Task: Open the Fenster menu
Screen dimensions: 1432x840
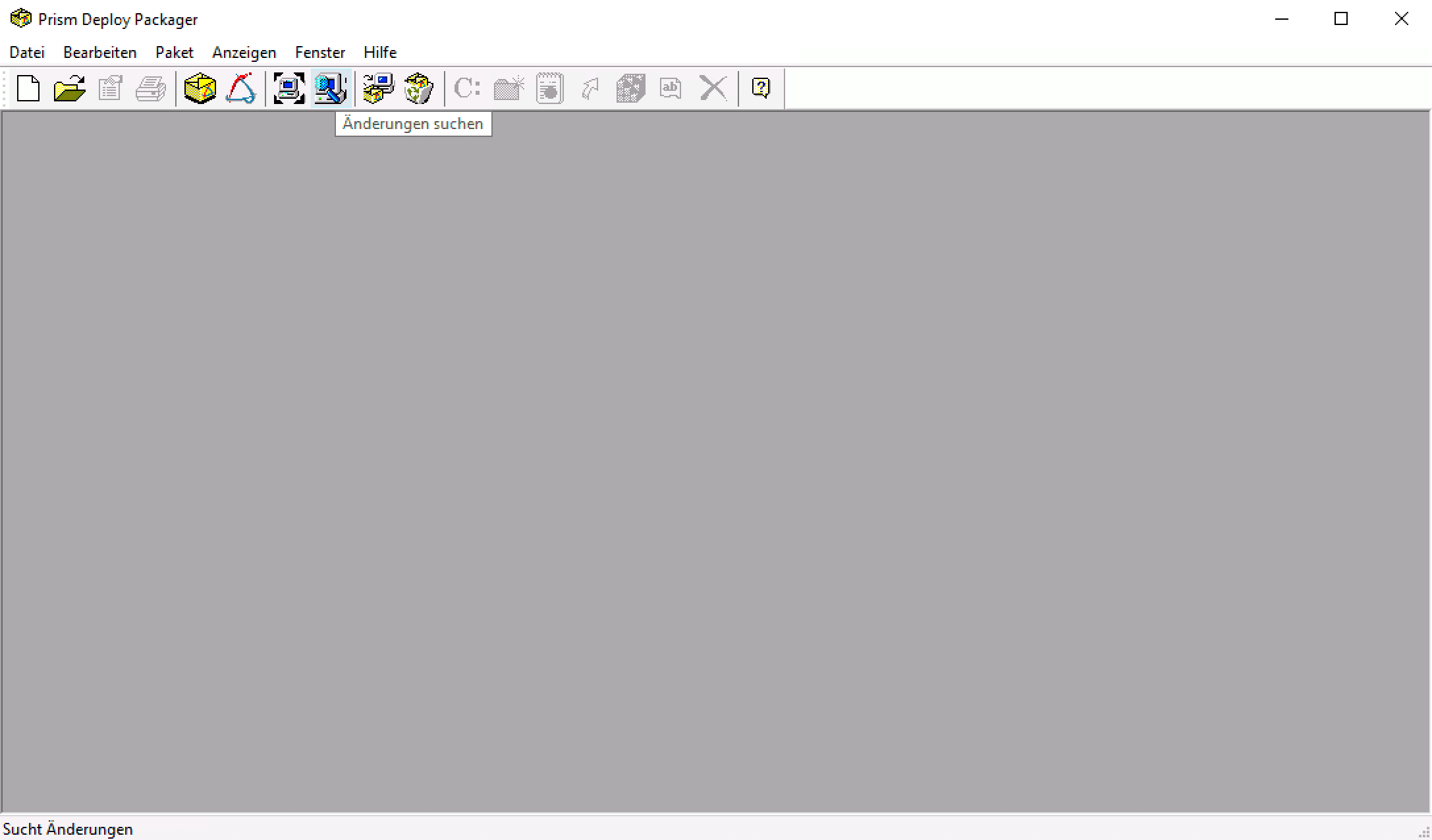Action: (320, 53)
